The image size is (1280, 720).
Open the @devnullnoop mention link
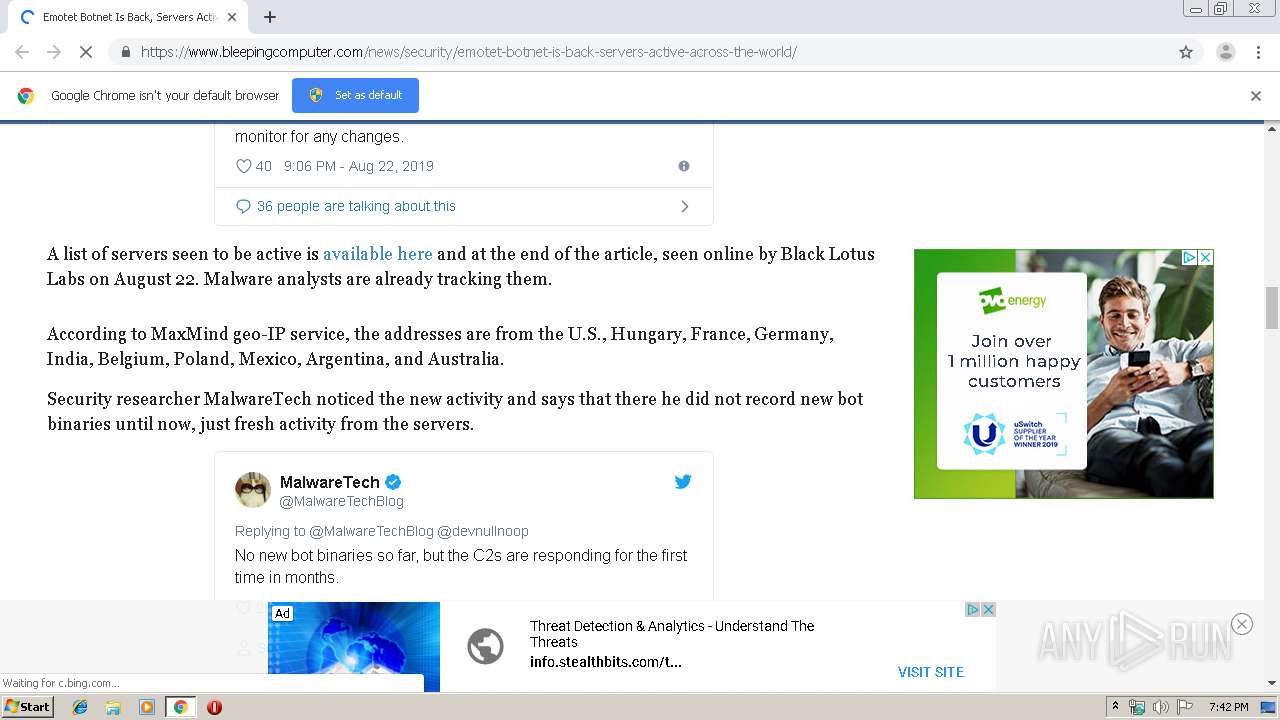483,531
